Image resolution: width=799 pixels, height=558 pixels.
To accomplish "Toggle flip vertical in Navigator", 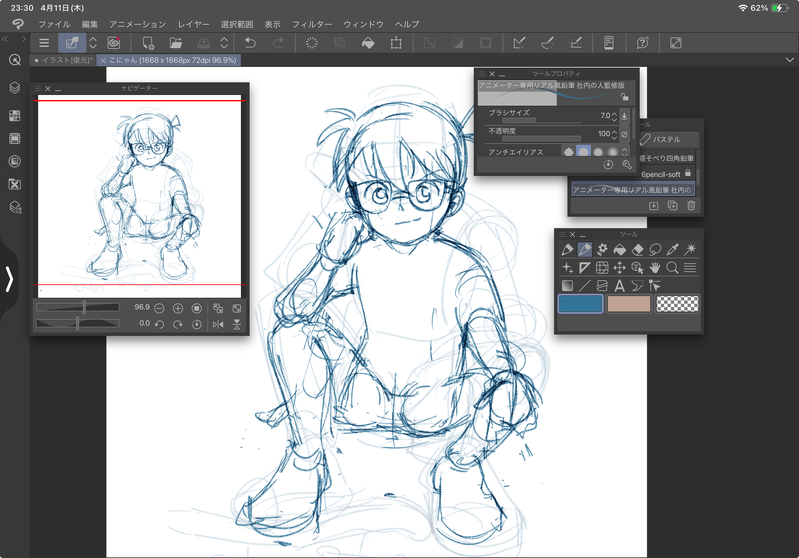I will [x=237, y=324].
